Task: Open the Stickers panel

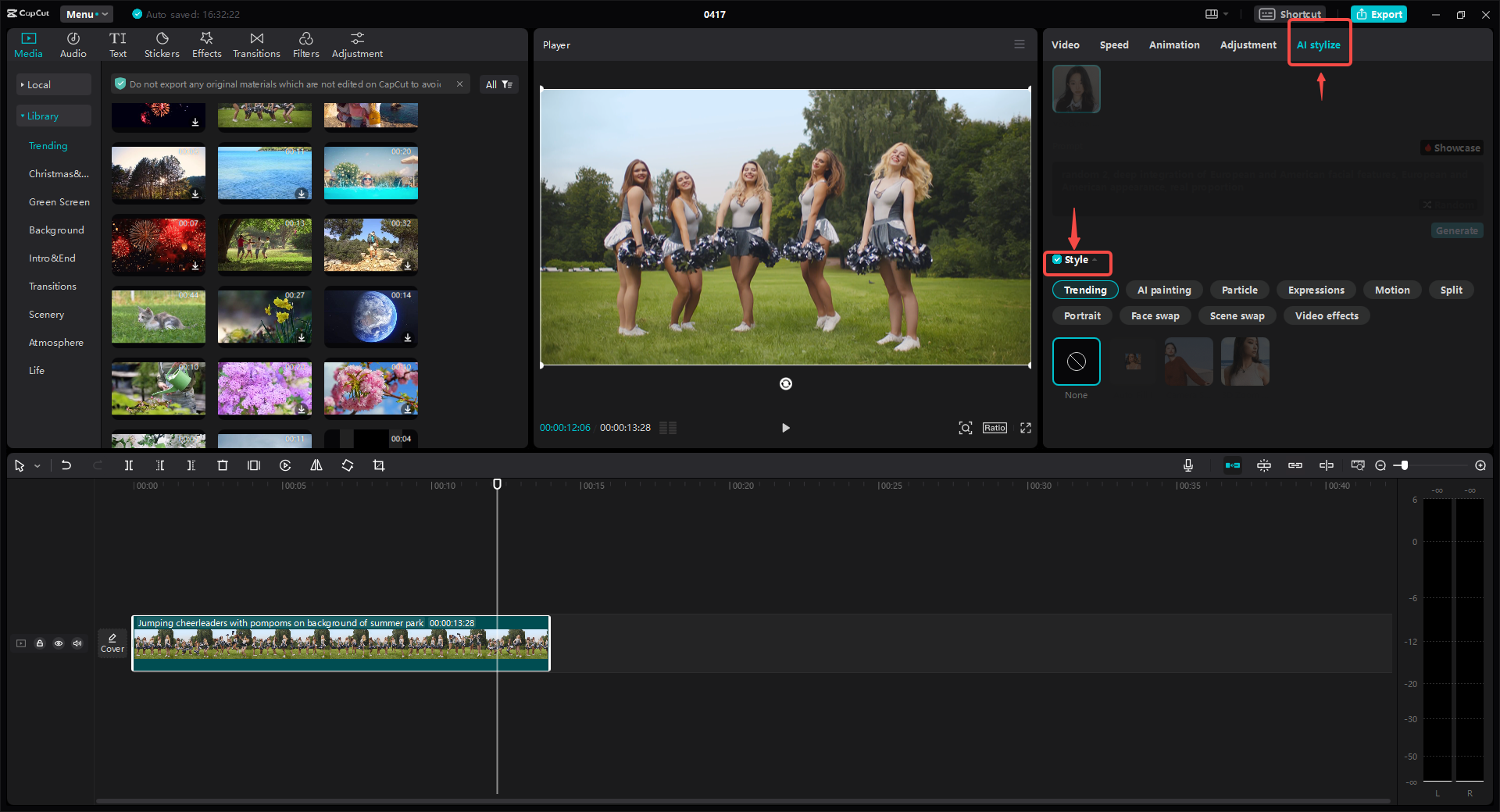Action: click(x=162, y=45)
